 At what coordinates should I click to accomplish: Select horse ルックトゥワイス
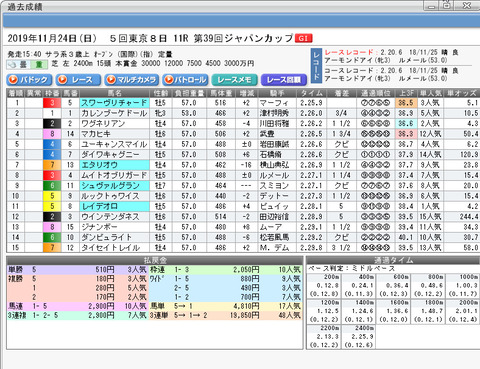pos(114,196)
